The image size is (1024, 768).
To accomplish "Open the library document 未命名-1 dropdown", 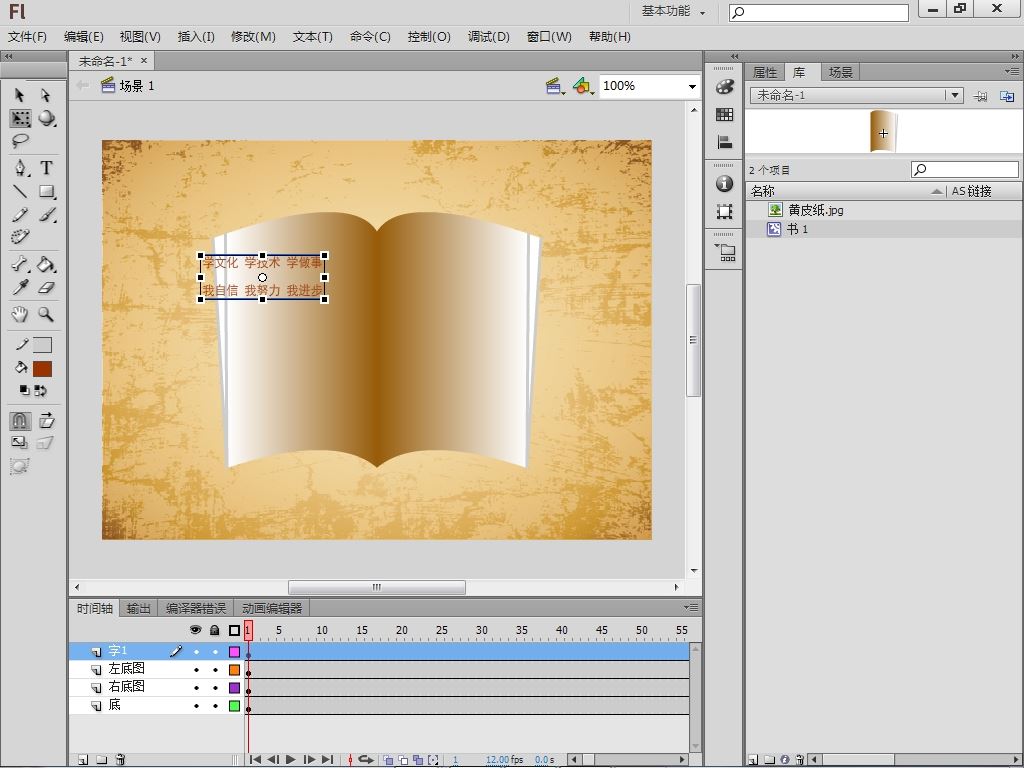I will (955, 96).
